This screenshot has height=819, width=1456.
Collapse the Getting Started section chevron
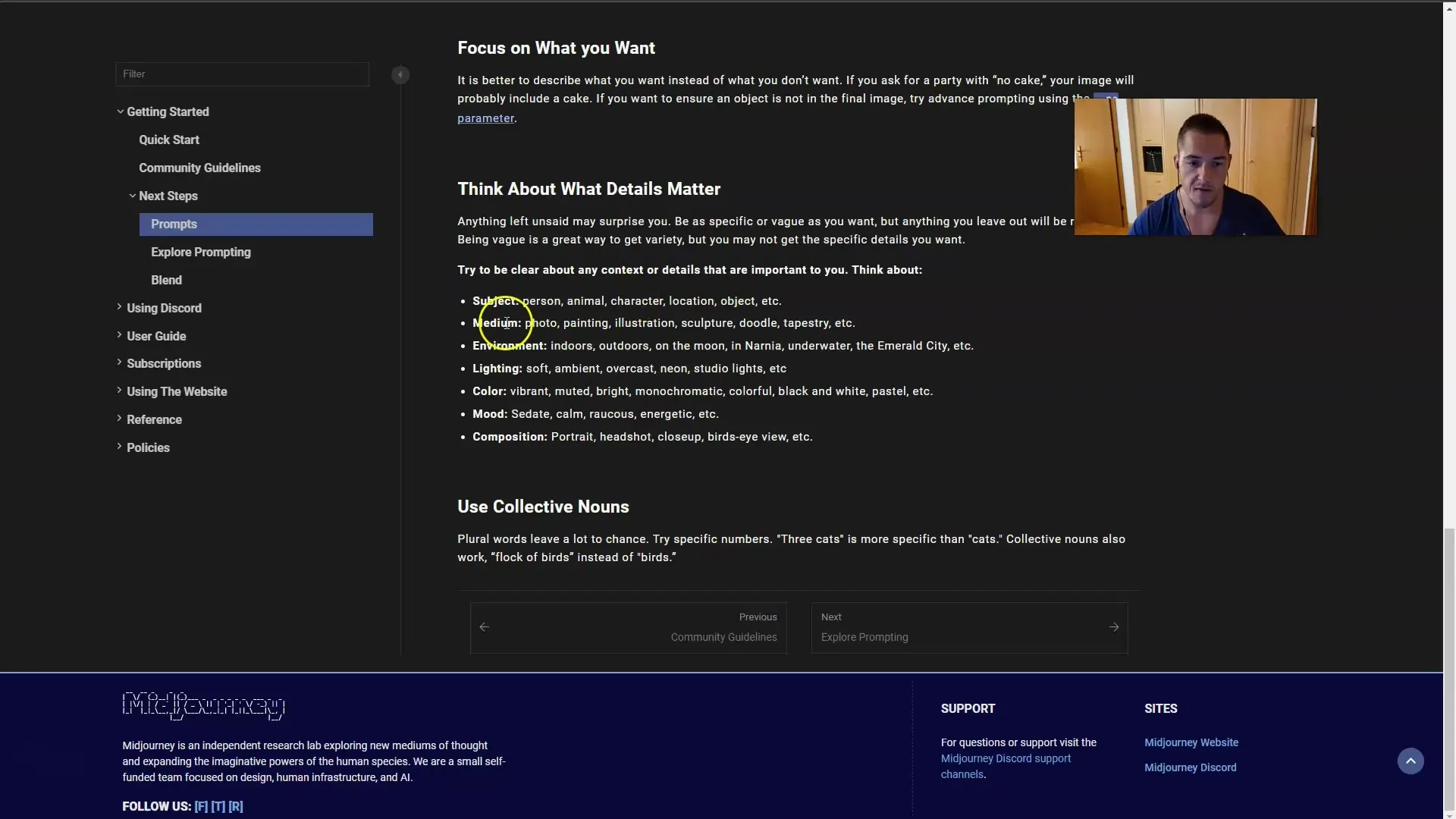120,111
